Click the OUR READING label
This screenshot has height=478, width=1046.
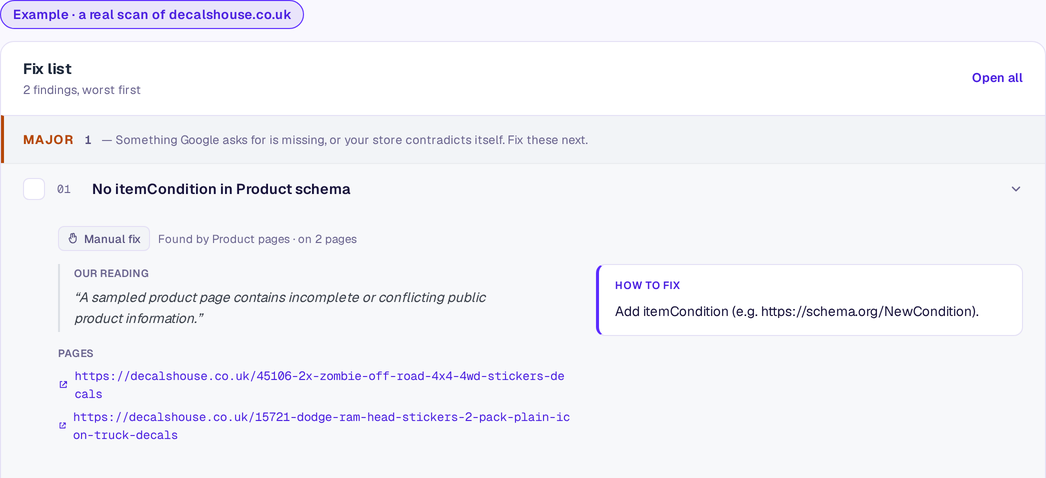[111, 273]
